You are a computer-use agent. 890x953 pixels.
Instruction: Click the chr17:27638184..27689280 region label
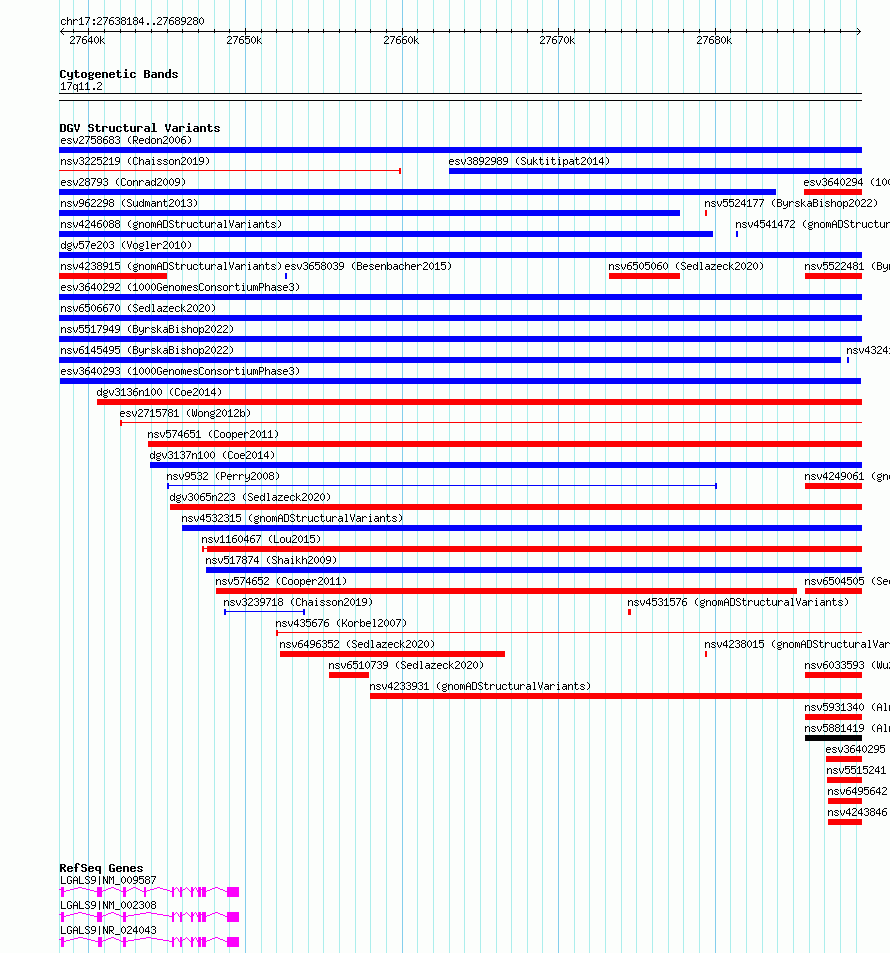[x=132, y=21]
